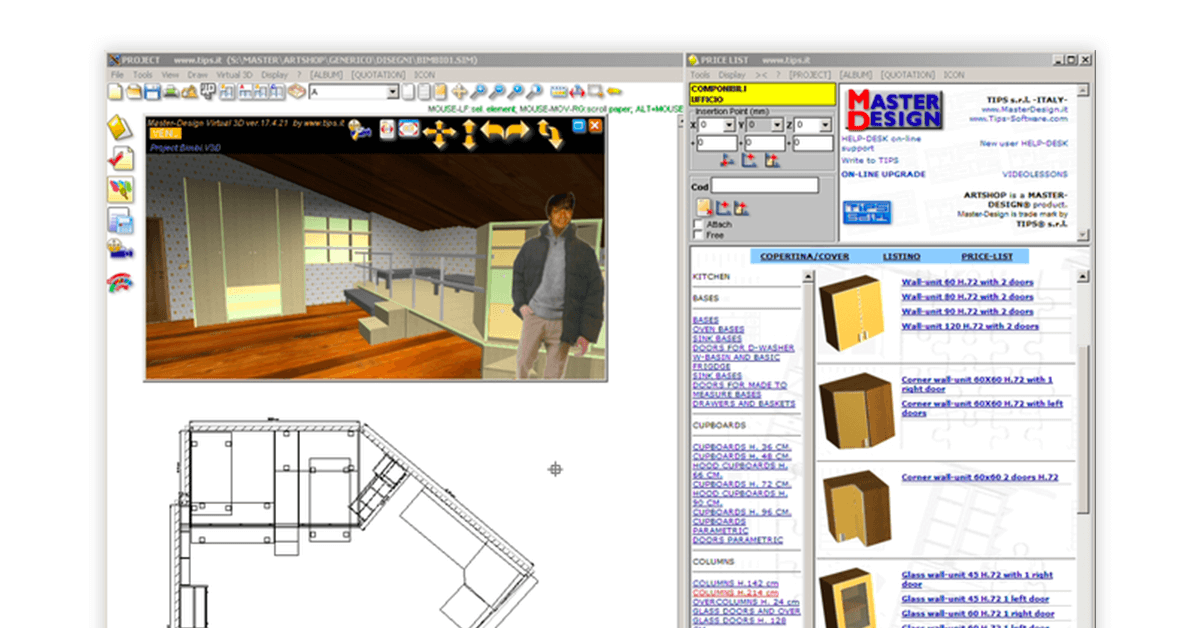Open the Tools menu in Price List window
Viewport: 1200px width, 628px height.
(x=699, y=75)
